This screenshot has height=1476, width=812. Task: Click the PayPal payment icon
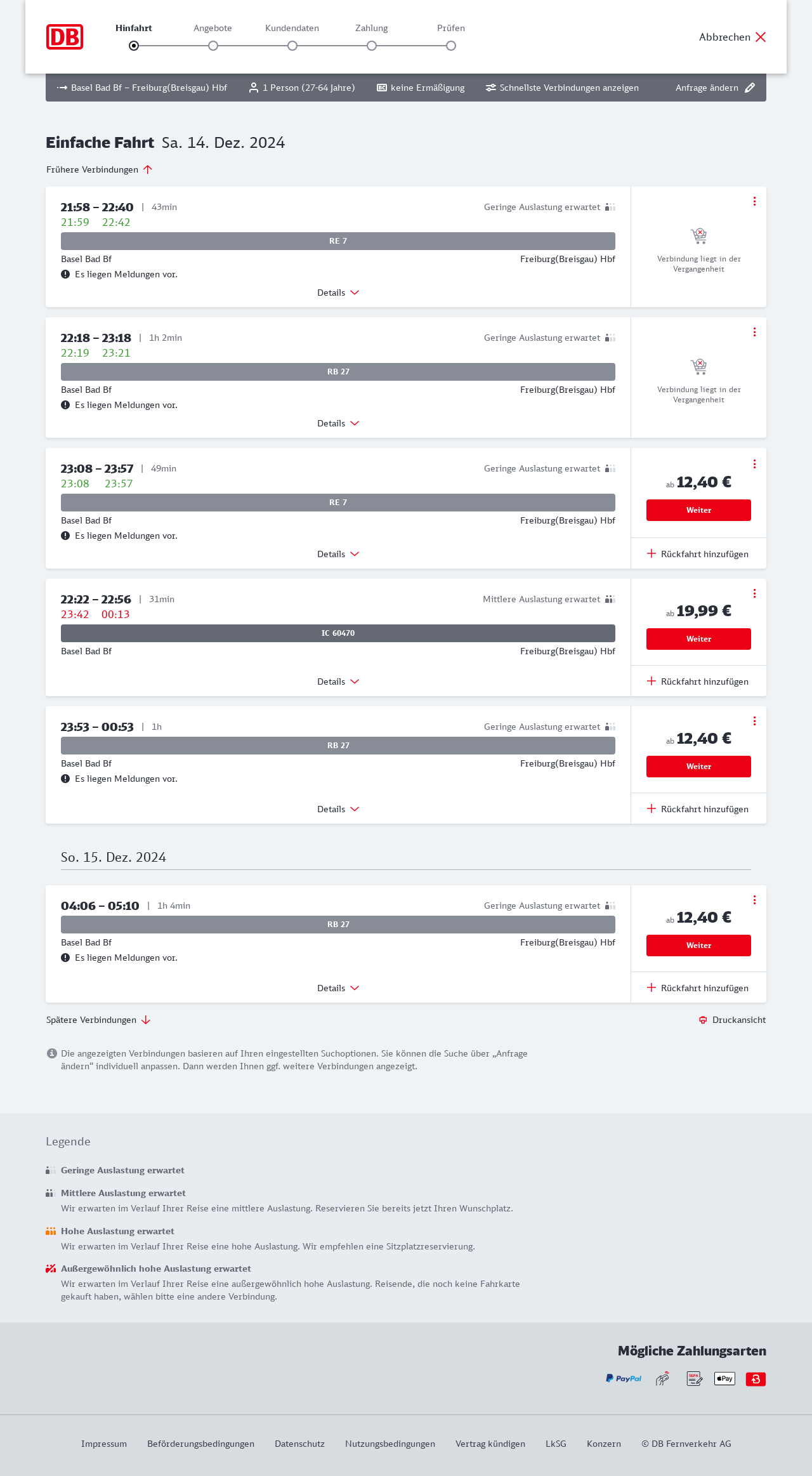[624, 1378]
